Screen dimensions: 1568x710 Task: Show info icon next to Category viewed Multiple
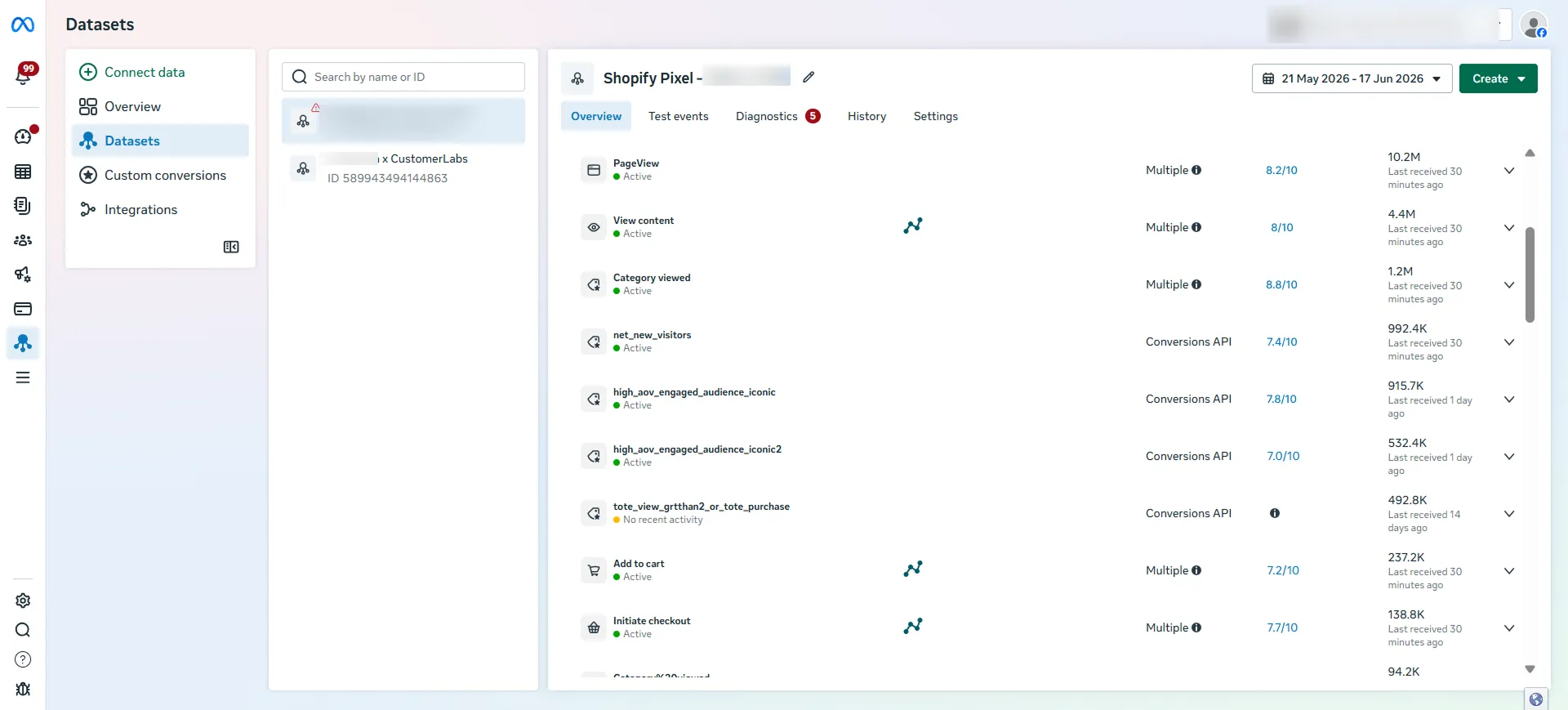(x=1196, y=284)
